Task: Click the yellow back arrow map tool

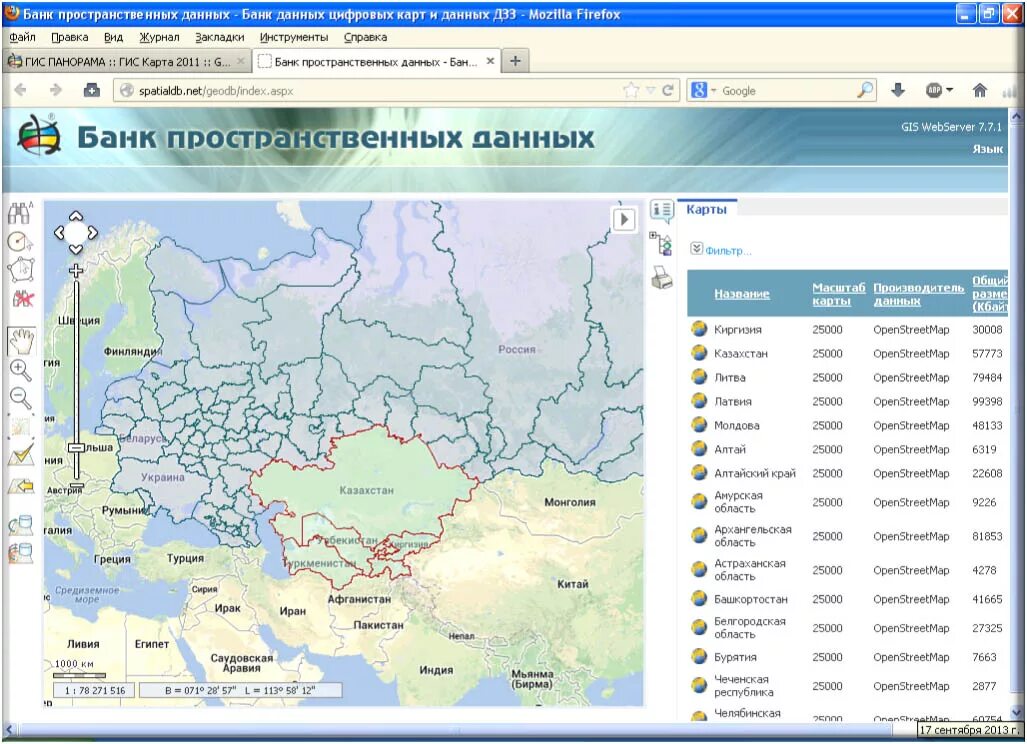Action: coord(21,485)
